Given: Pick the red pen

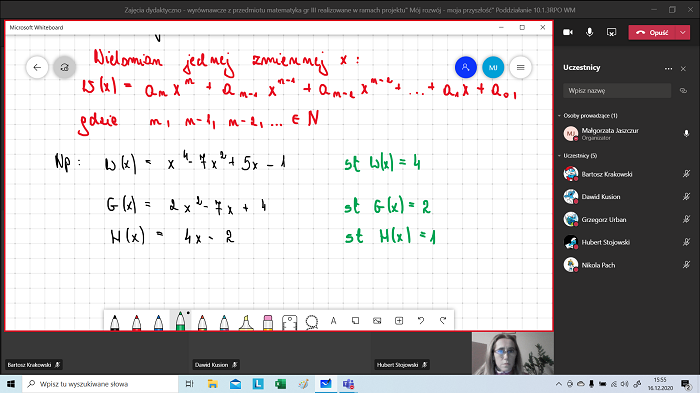Looking at the screenshot, I should click(137, 322).
